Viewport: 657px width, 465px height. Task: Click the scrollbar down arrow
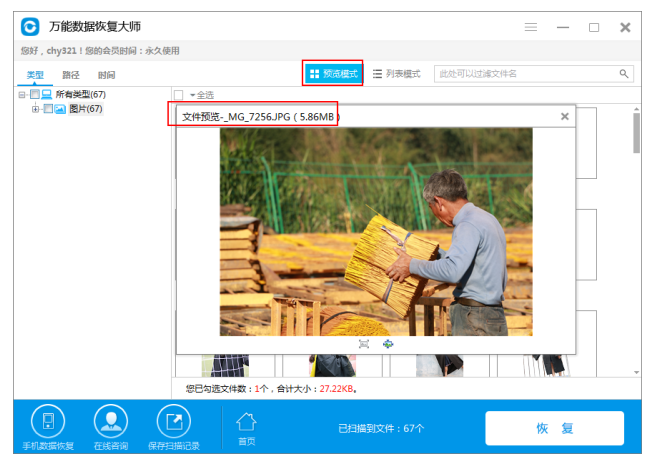(x=636, y=372)
